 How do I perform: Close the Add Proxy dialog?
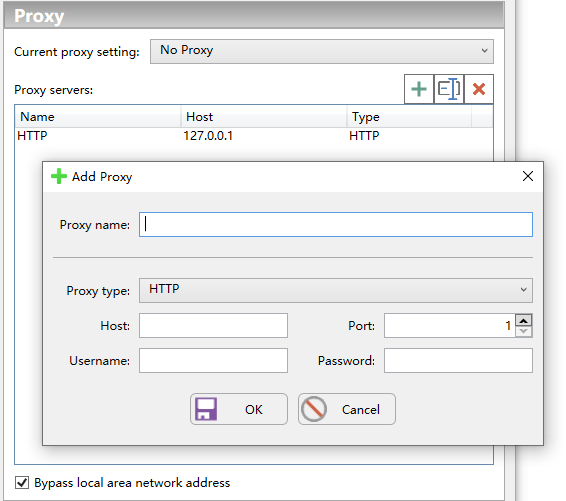click(x=528, y=176)
